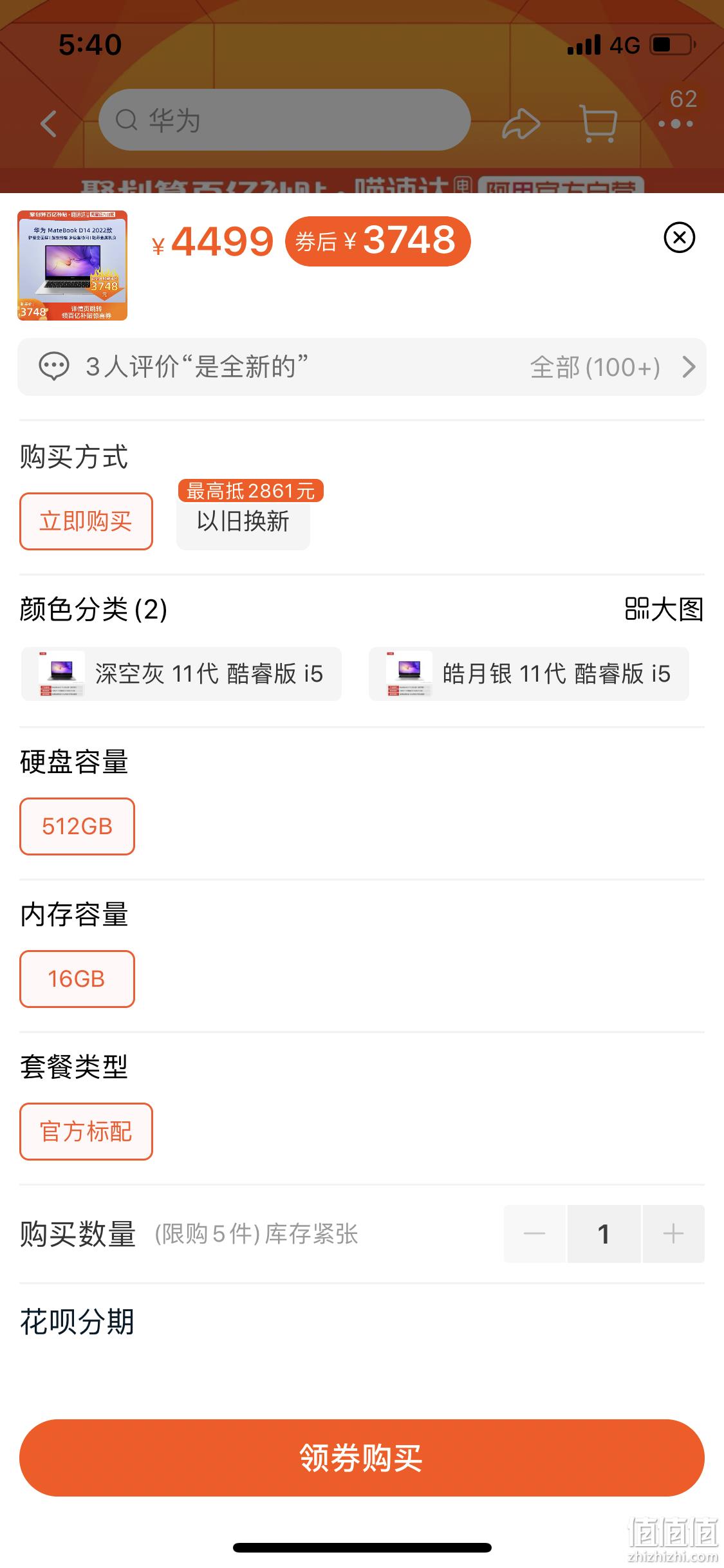Tap the back arrow icon
The width and height of the screenshot is (724, 1568).
[x=49, y=123]
